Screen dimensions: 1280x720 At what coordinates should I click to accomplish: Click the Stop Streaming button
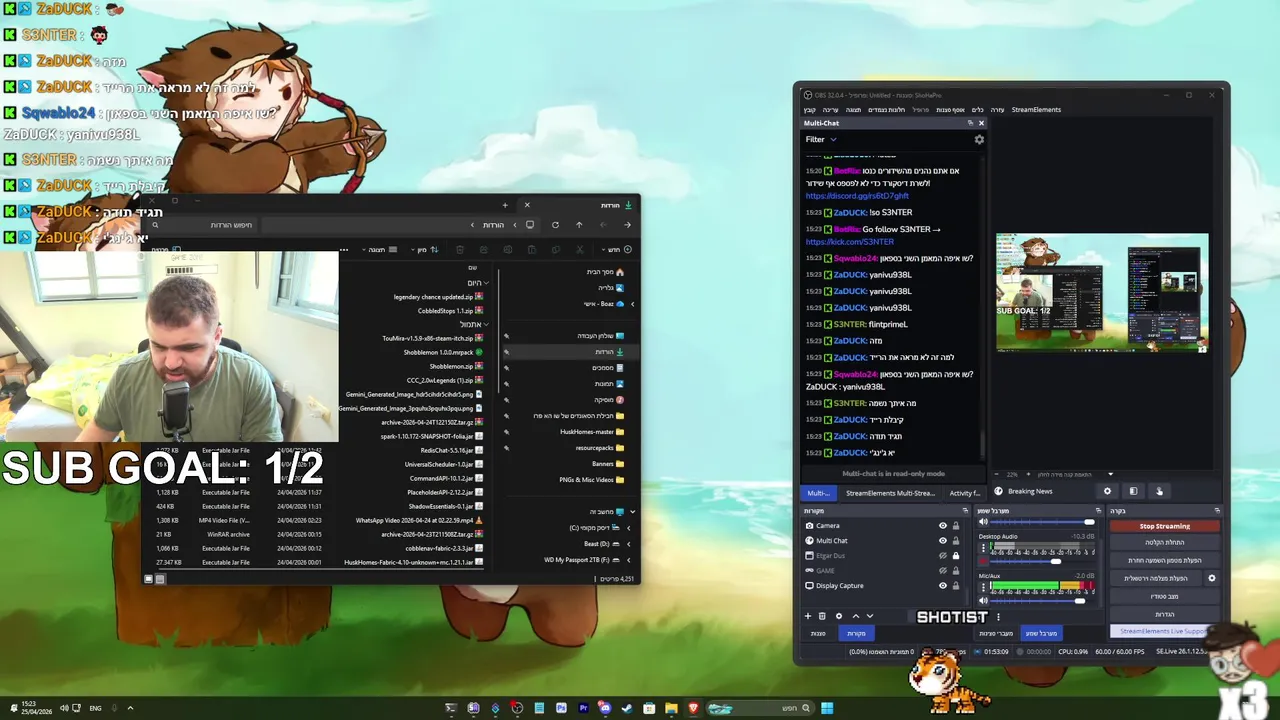(x=1165, y=526)
